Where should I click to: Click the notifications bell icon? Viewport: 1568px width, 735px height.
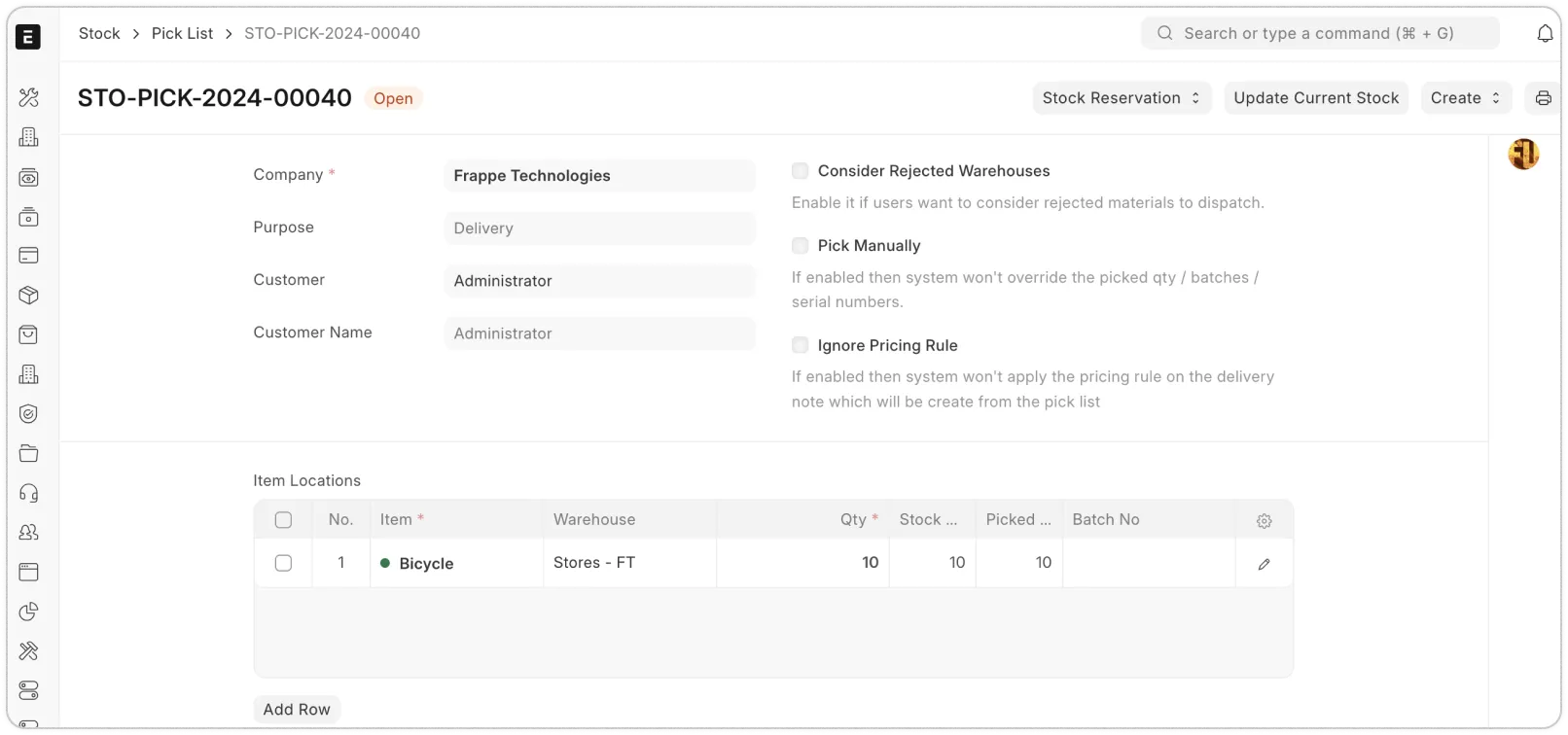[1545, 34]
